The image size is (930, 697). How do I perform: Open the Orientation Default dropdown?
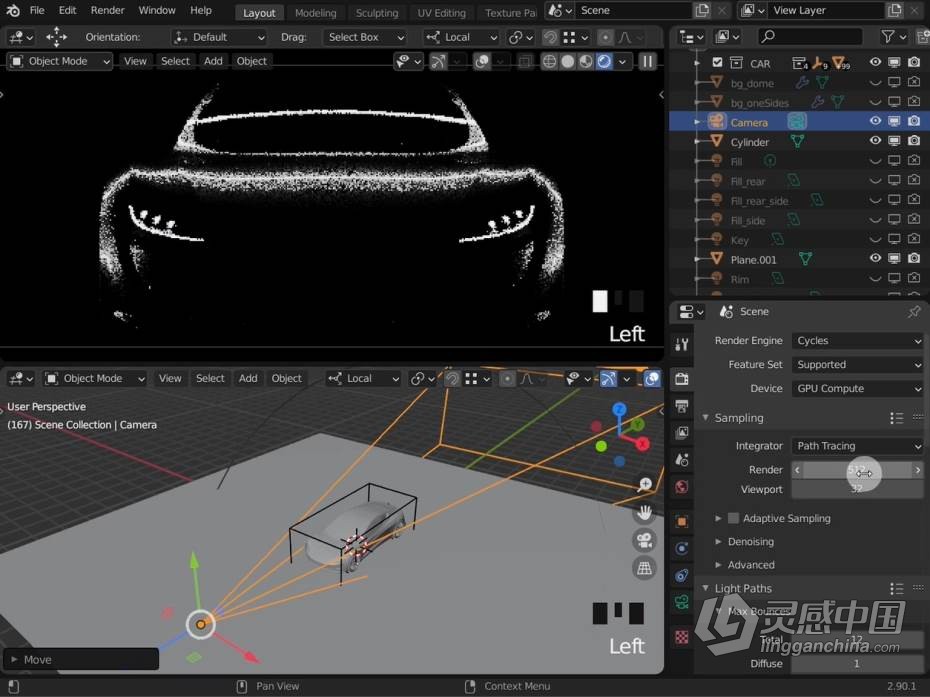[219, 37]
